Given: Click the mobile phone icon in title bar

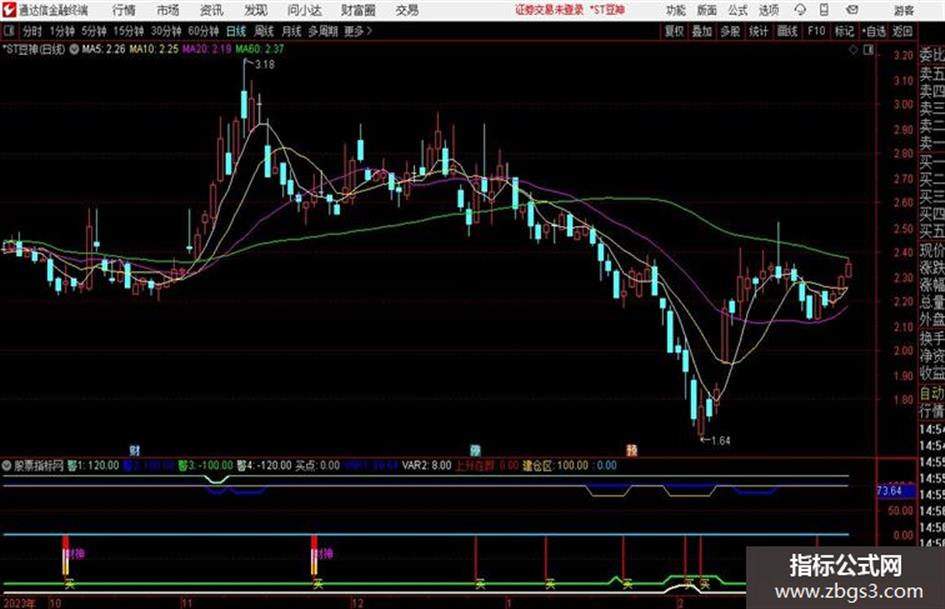Looking at the screenshot, I should [824, 10].
